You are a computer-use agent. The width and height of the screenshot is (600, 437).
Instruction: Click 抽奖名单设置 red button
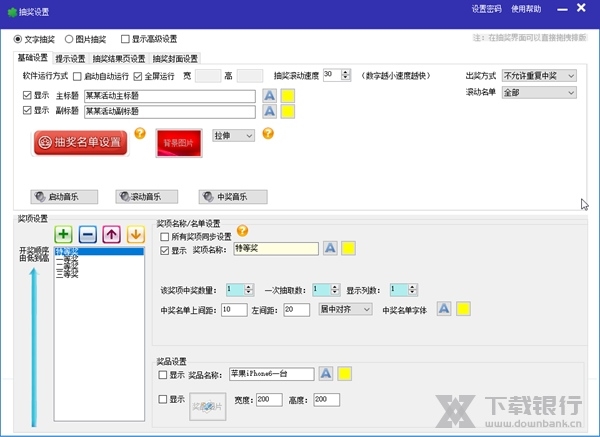(80, 143)
